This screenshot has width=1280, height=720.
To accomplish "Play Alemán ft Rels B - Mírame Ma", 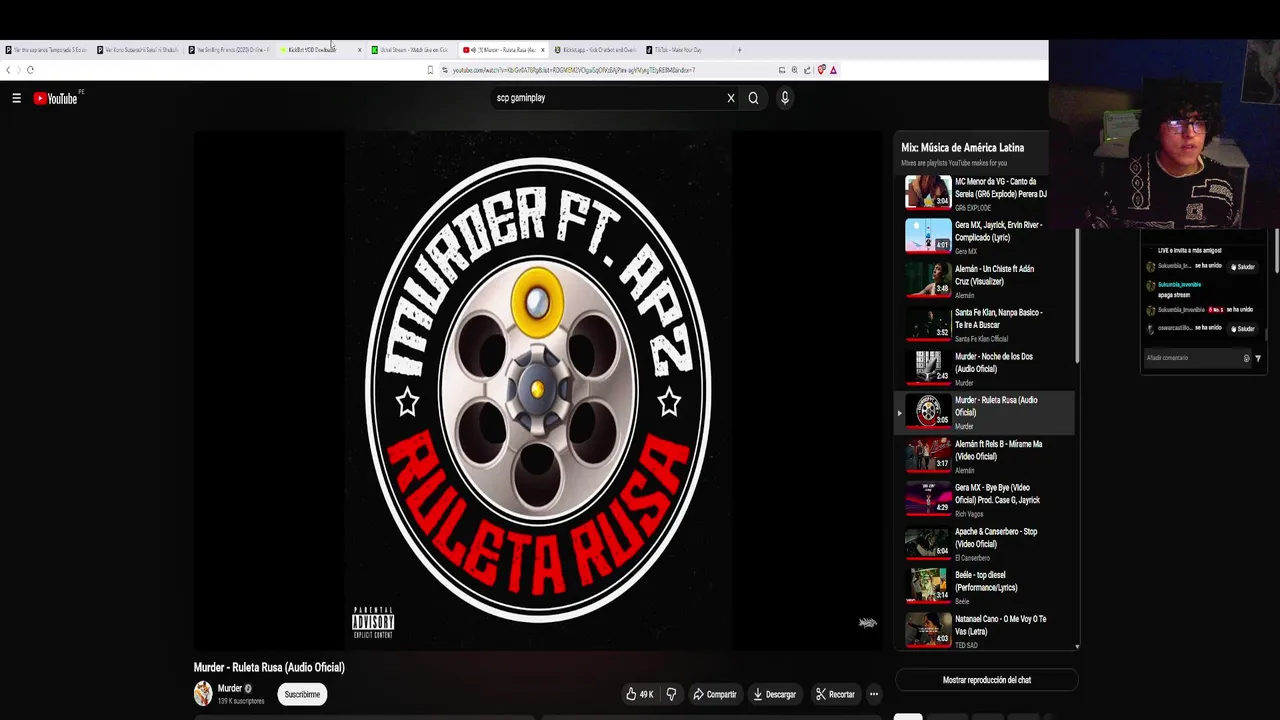I will point(984,455).
